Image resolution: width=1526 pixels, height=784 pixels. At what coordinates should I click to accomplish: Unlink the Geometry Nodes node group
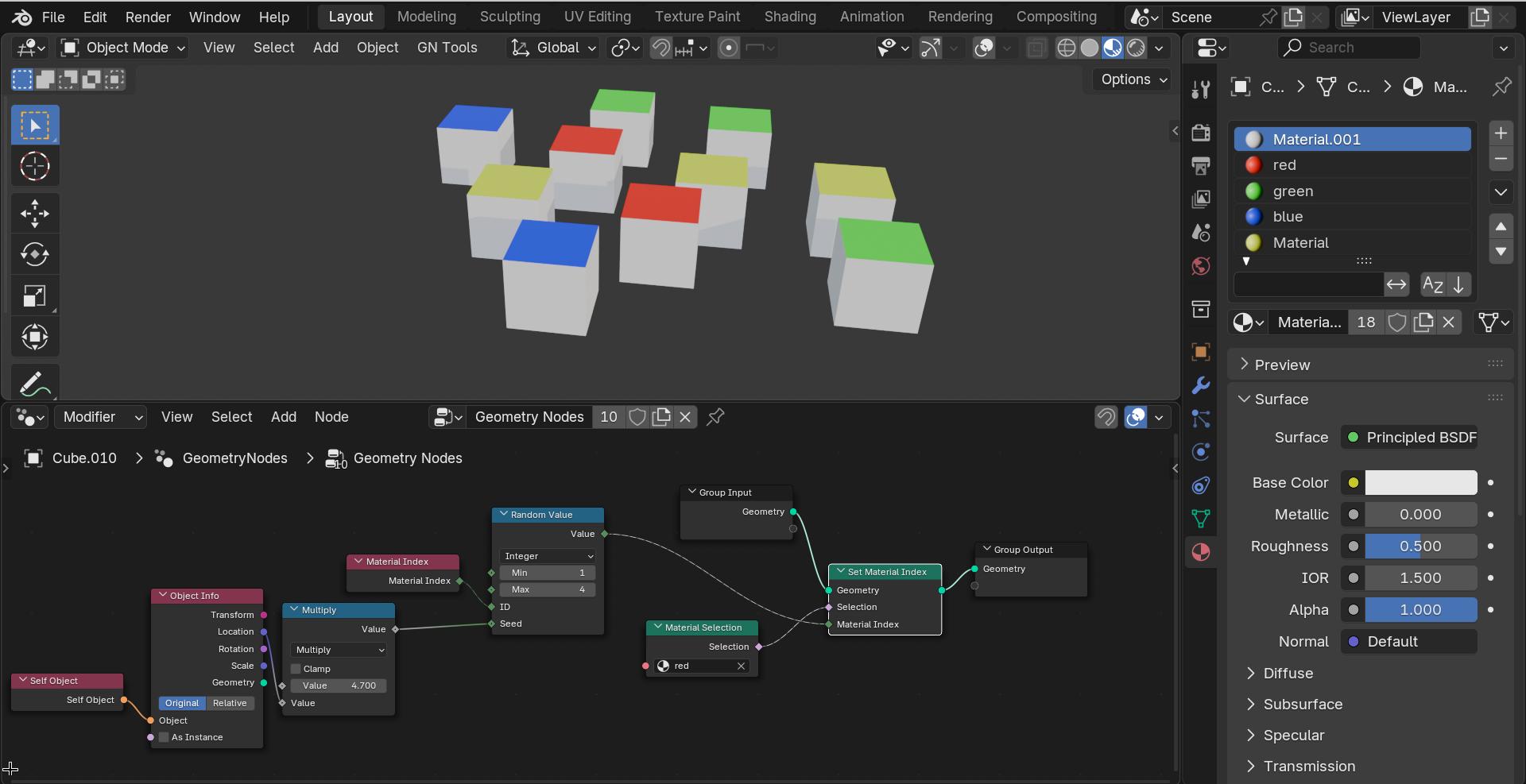(685, 417)
